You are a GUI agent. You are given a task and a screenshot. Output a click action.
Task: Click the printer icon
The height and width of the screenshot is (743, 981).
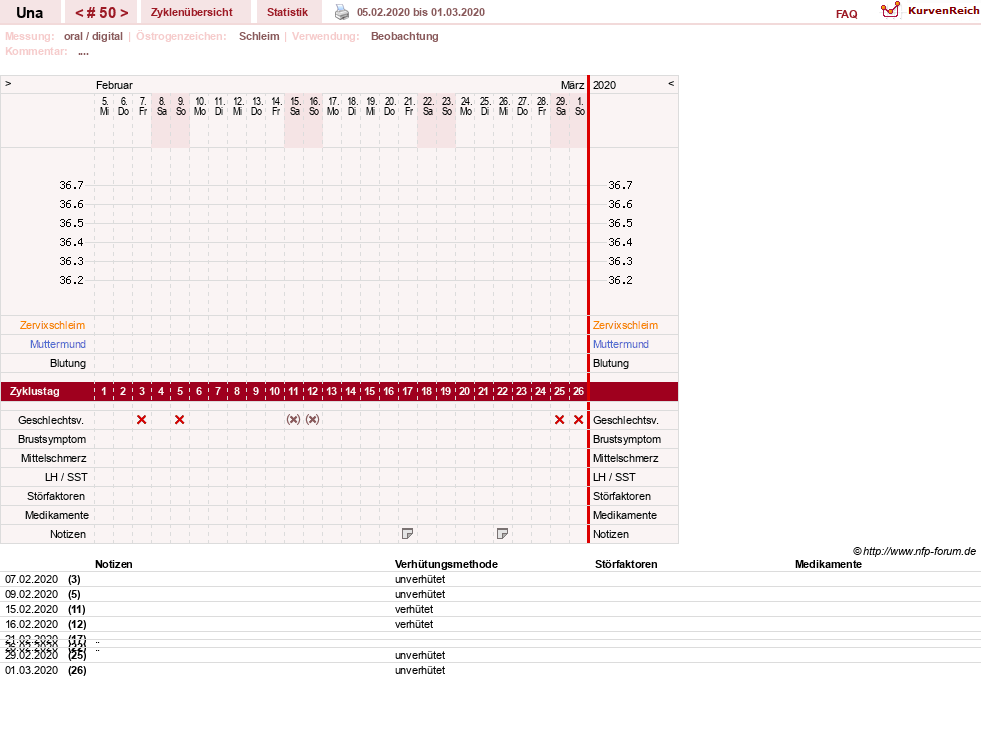pyautogui.click(x=342, y=12)
